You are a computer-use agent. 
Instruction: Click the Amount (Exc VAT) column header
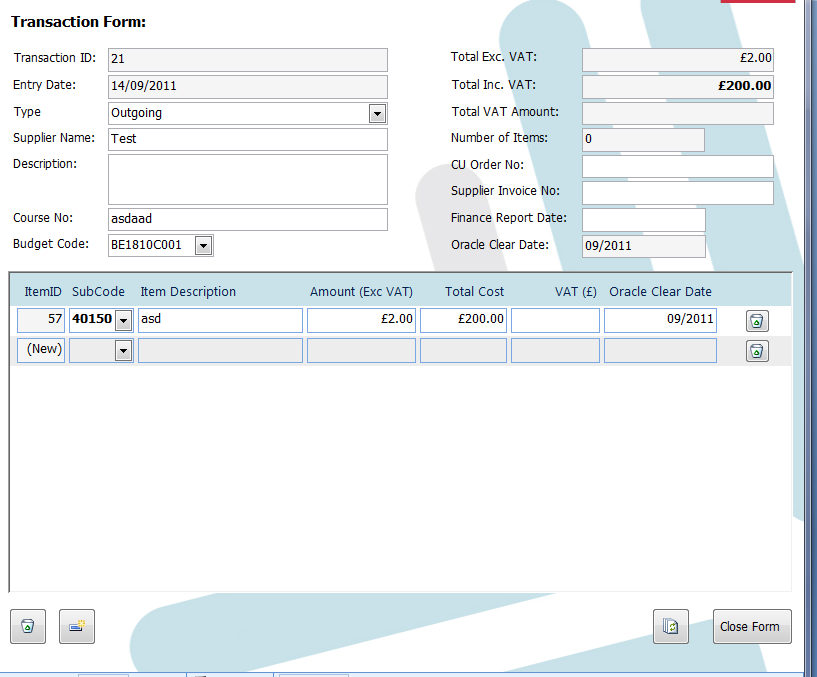pos(362,292)
